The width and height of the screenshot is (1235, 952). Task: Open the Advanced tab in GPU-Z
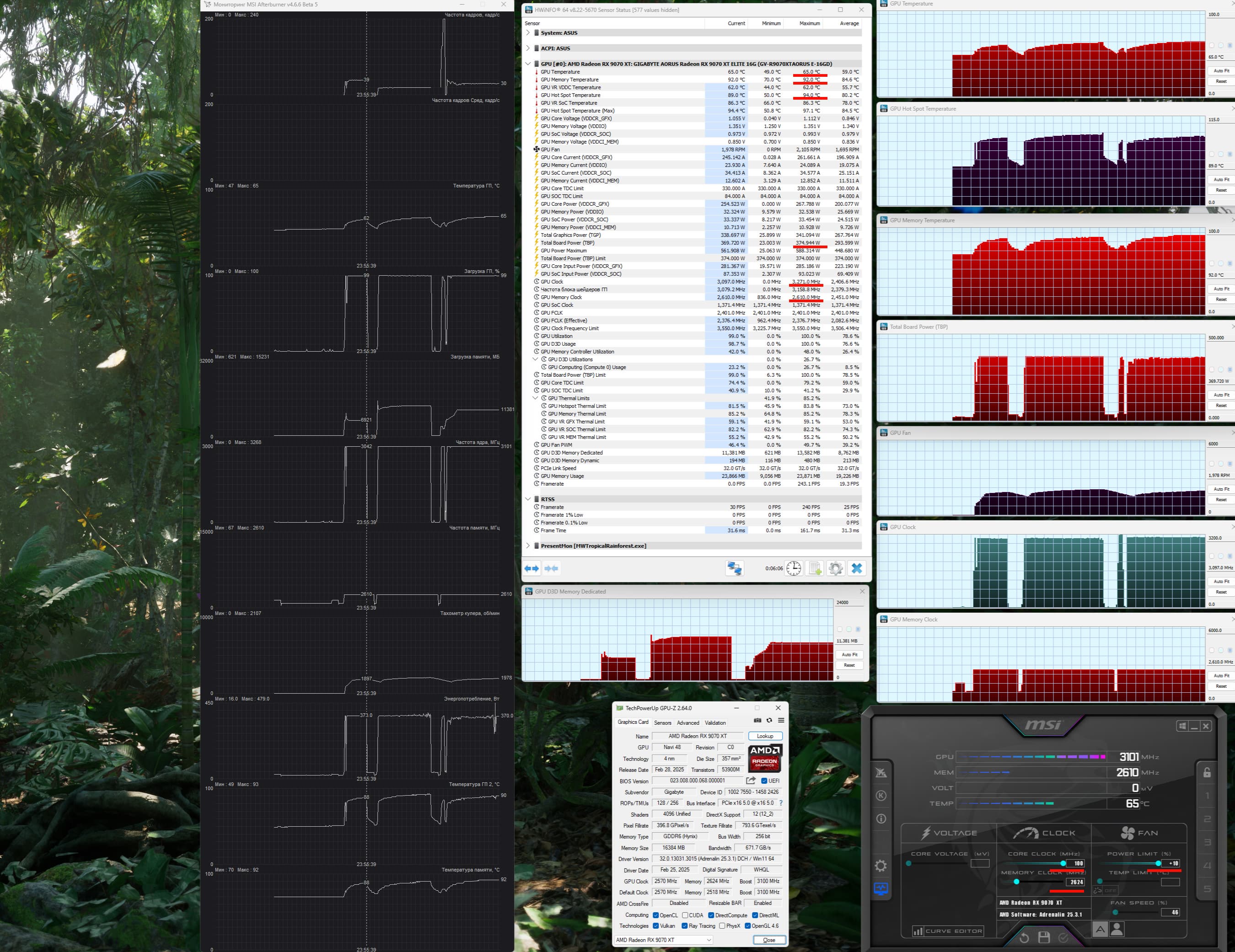coord(687,722)
